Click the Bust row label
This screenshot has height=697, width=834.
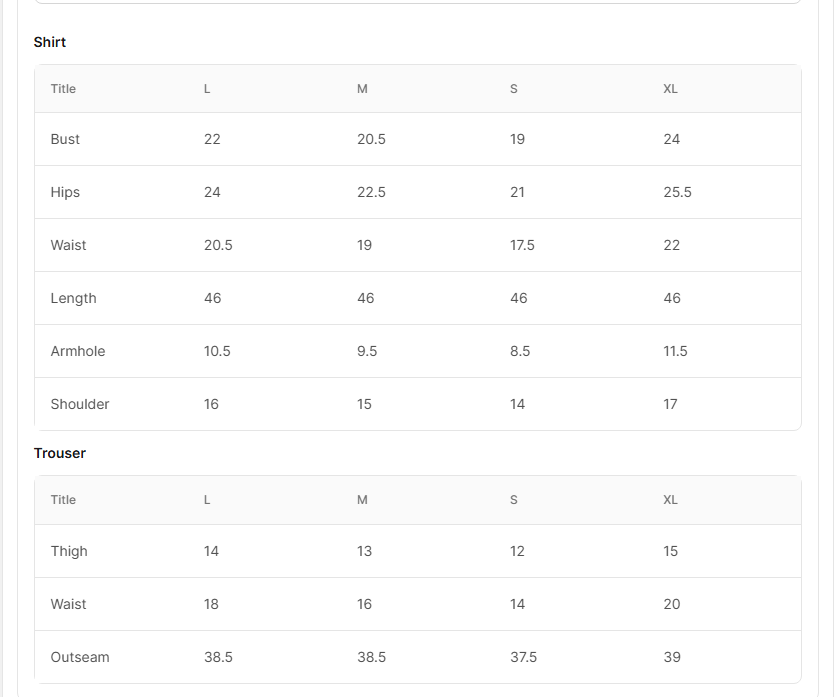(x=65, y=139)
